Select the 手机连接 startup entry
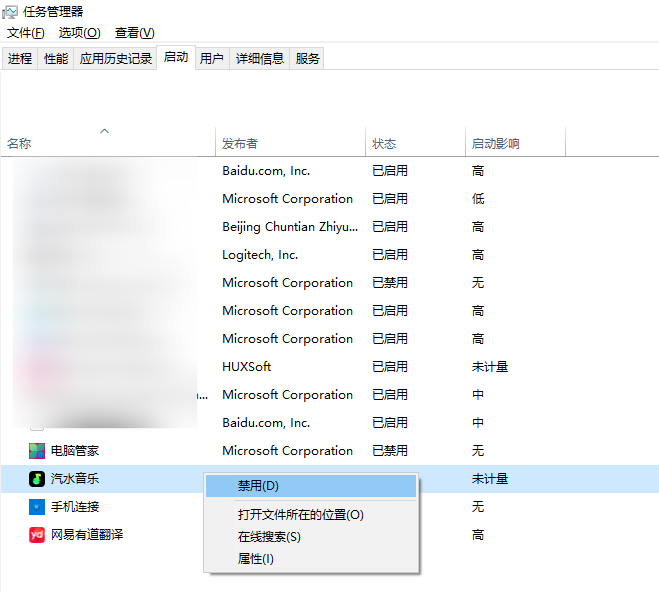Viewport: 659px width, 592px height. [330, 507]
